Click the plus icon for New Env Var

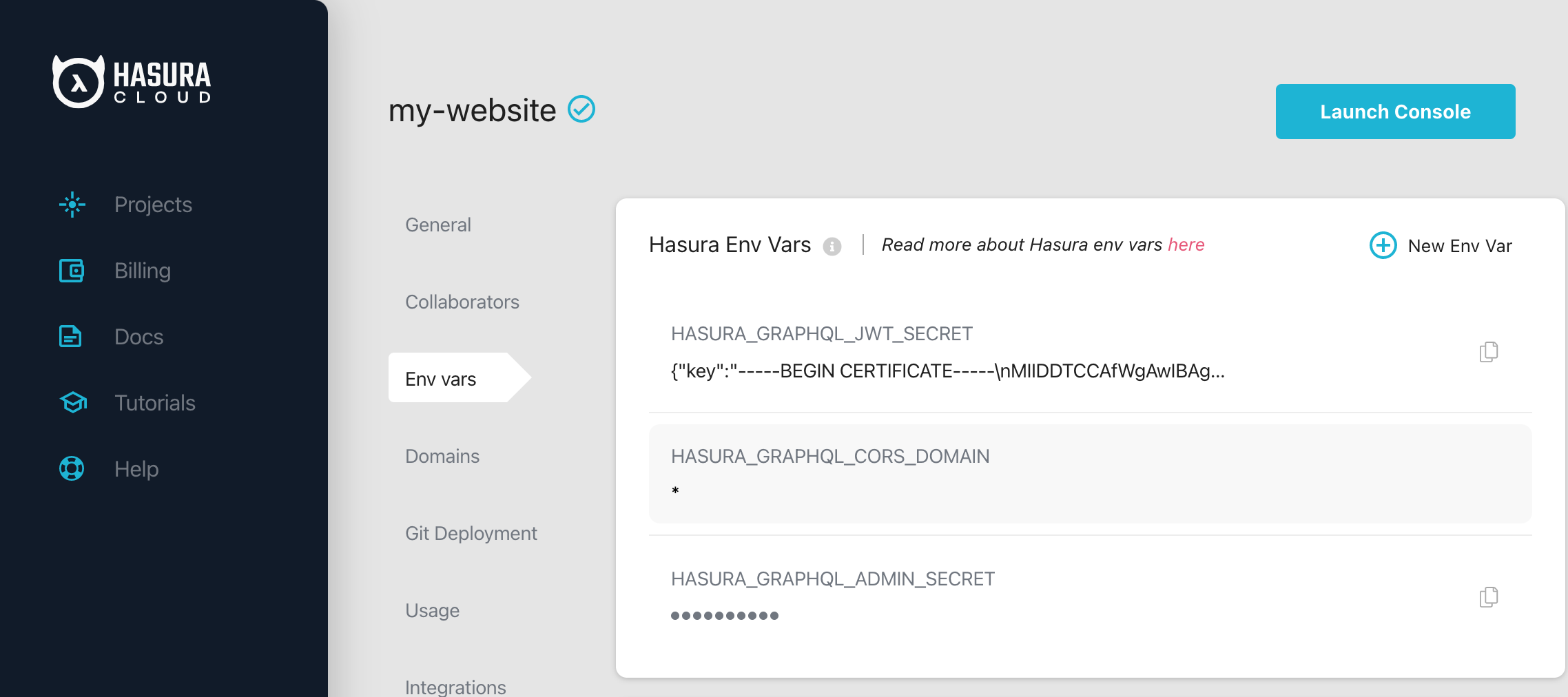[x=1383, y=245]
